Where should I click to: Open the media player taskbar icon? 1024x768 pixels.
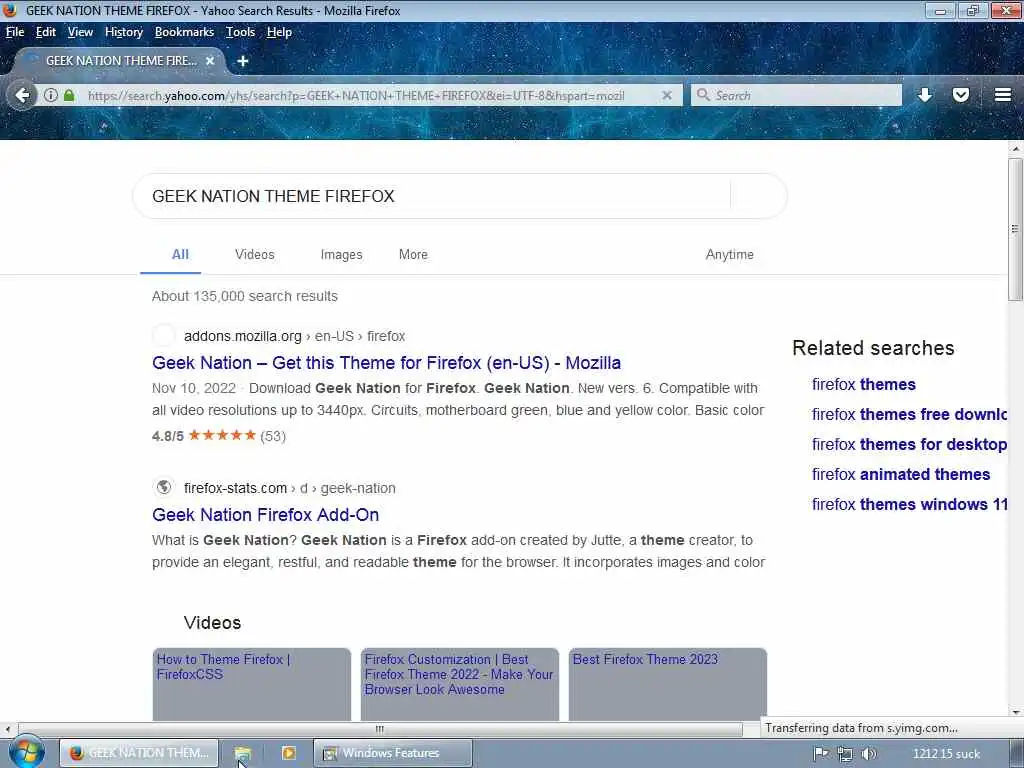(288, 753)
